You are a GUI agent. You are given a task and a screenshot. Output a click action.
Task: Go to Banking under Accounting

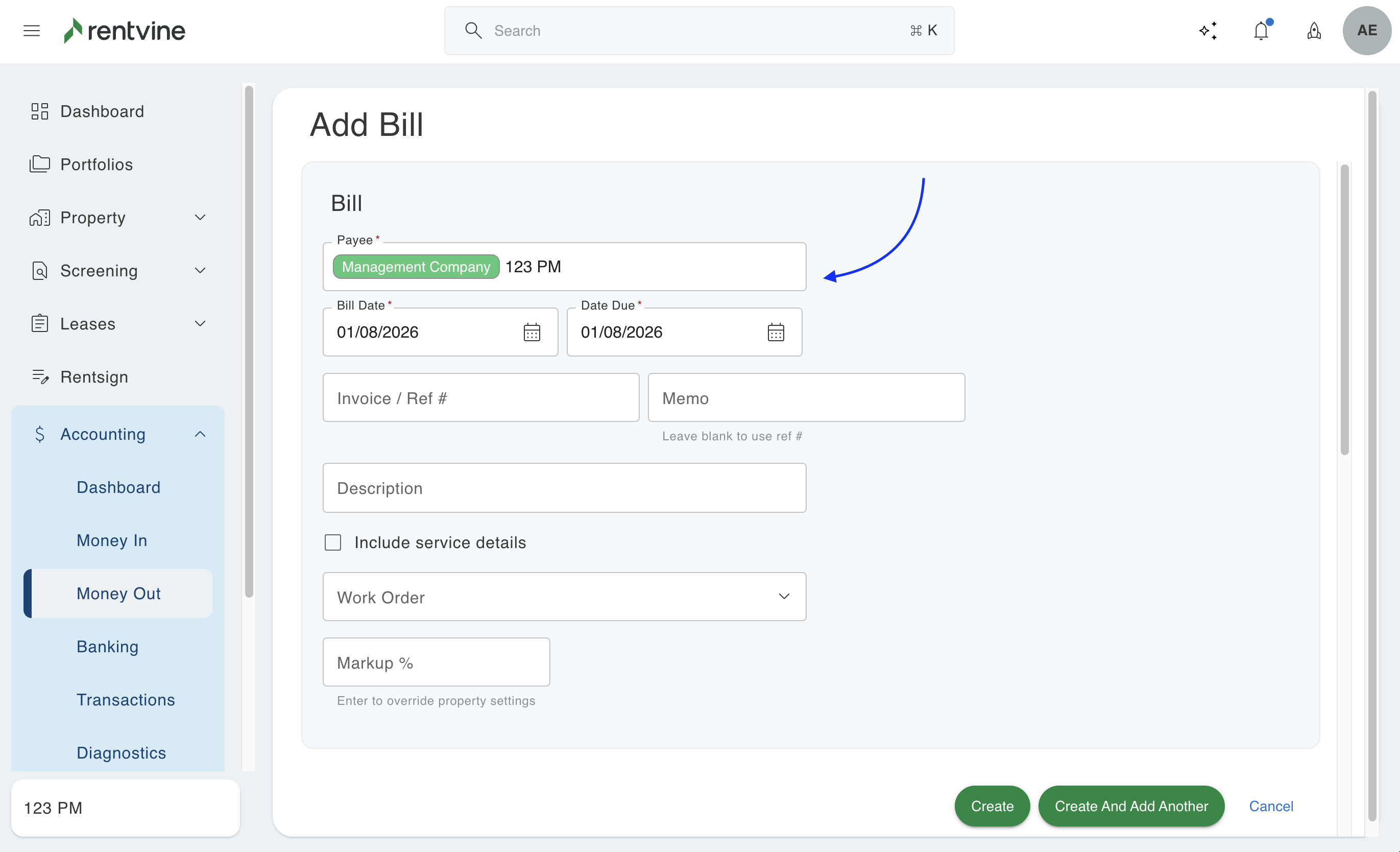(x=107, y=647)
